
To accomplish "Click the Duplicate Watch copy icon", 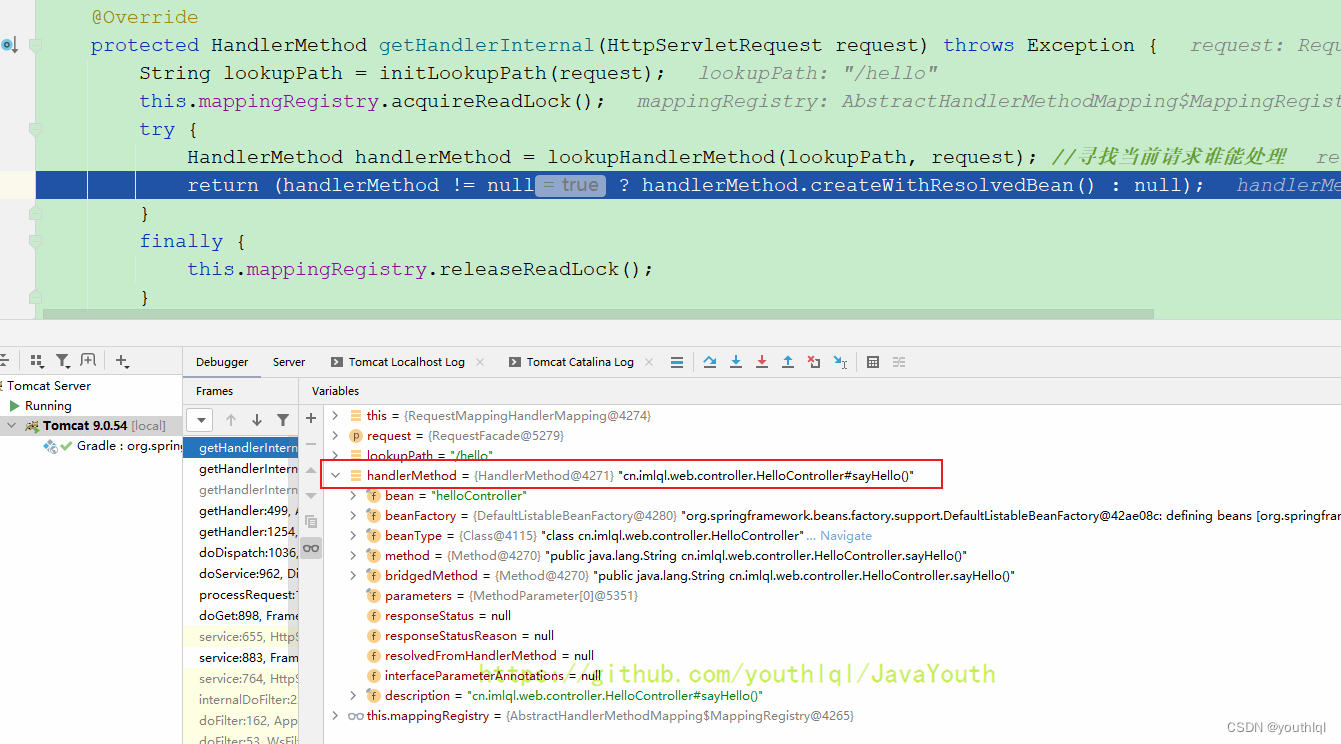I will [x=311, y=522].
